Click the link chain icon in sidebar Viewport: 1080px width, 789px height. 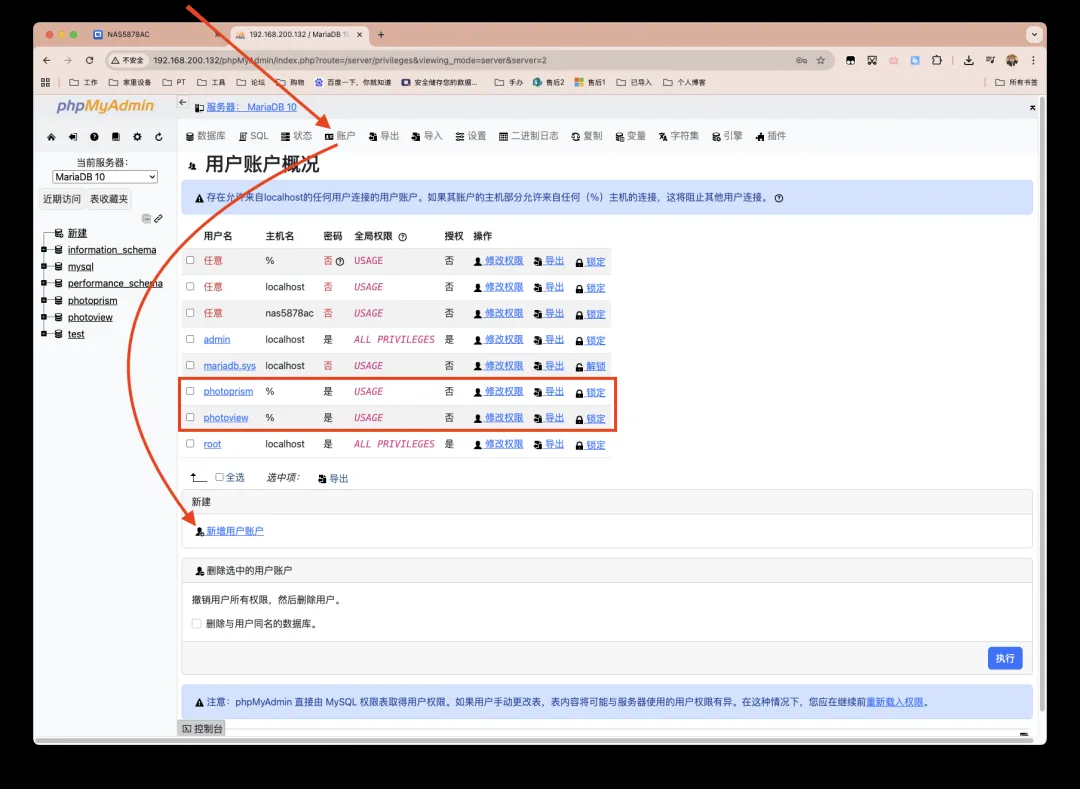(x=158, y=218)
